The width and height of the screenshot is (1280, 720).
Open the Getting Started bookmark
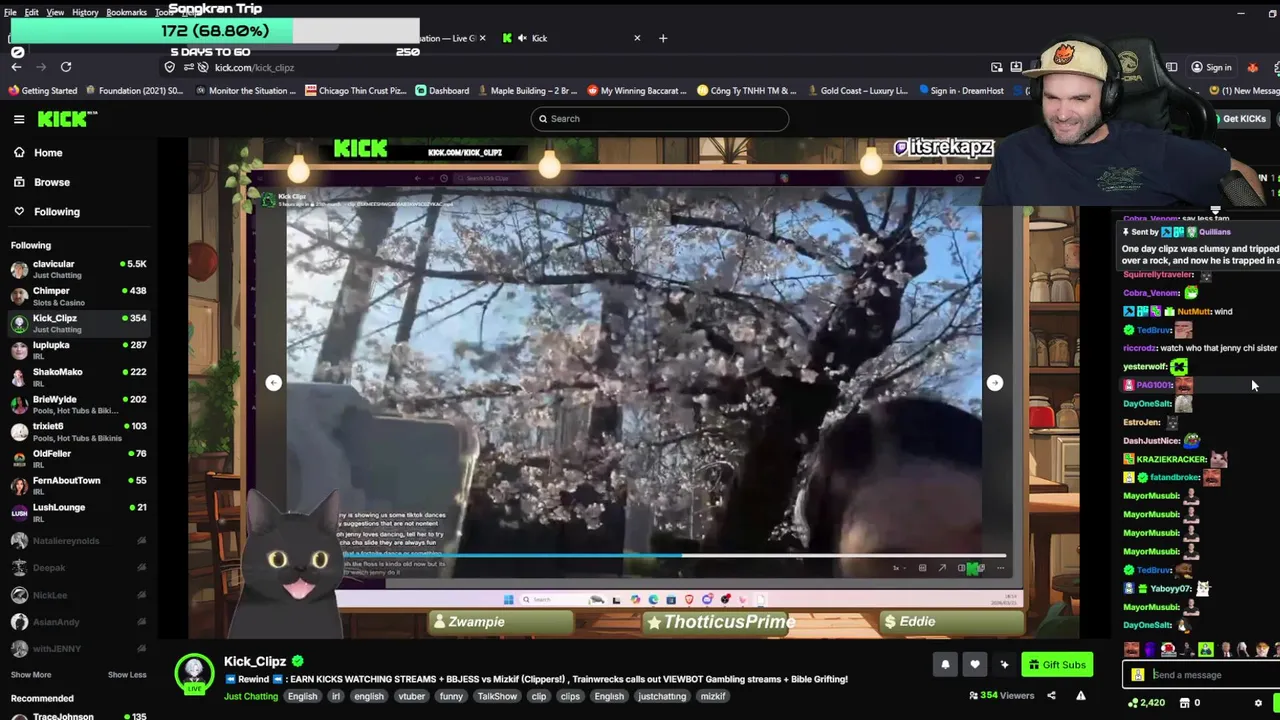click(42, 90)
